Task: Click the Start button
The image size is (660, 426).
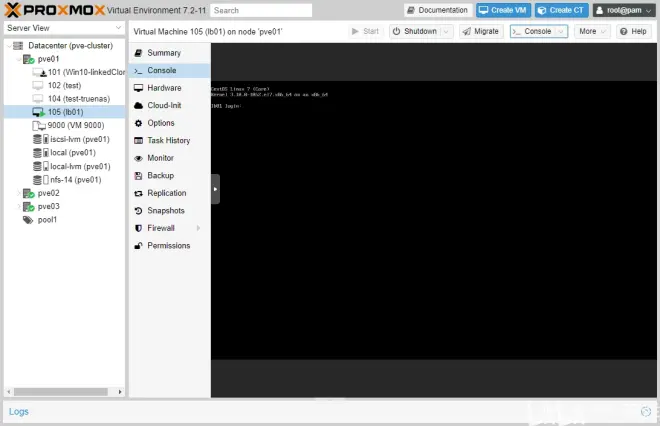Action: [x=365, y=31]
